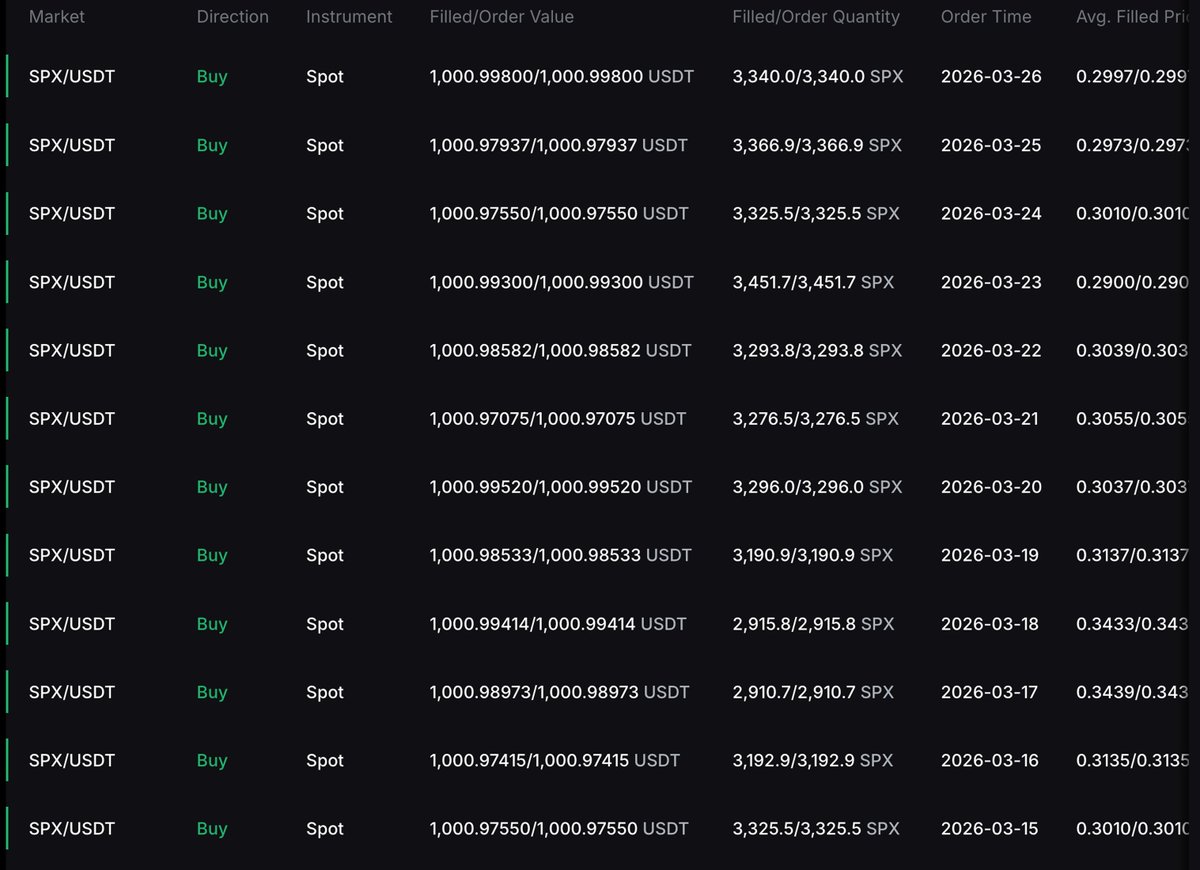Click the Direction column header
The height and width of the screenshot is (870, 1200).
[x=233, y=16]
